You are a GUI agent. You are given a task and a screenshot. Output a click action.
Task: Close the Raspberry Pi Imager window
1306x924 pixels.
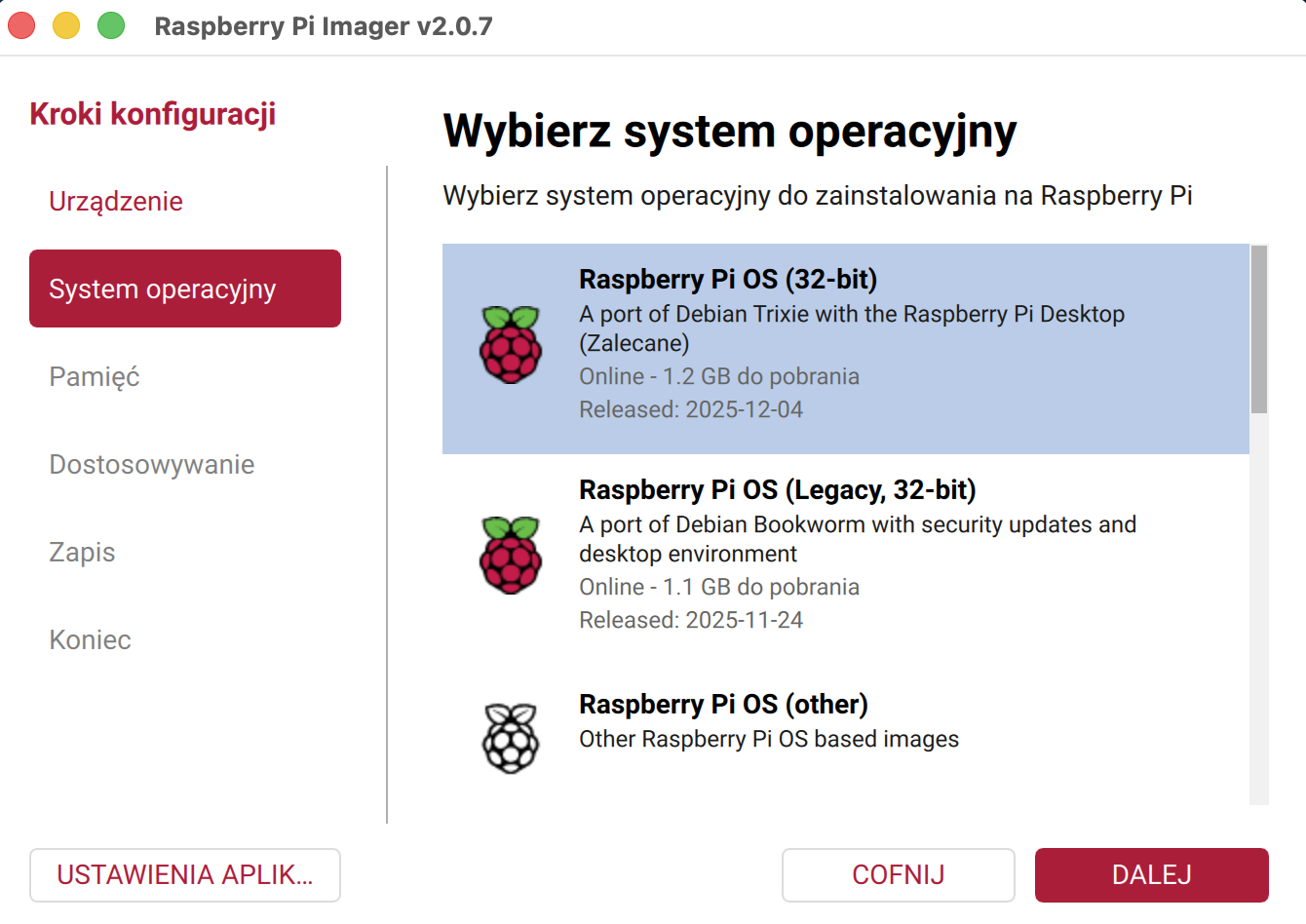coord(21,26)
